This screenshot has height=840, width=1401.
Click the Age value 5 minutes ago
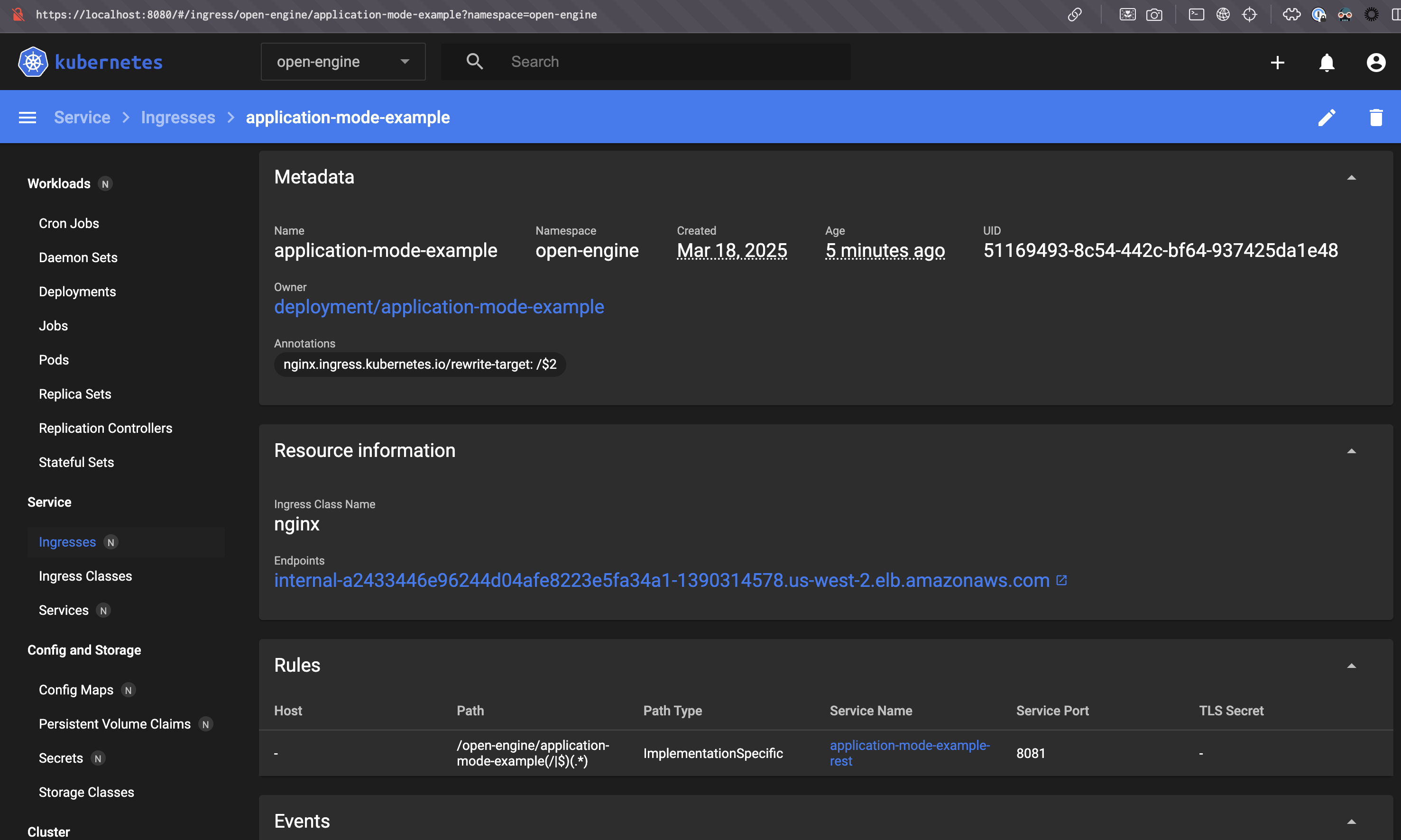coord(885,250)
